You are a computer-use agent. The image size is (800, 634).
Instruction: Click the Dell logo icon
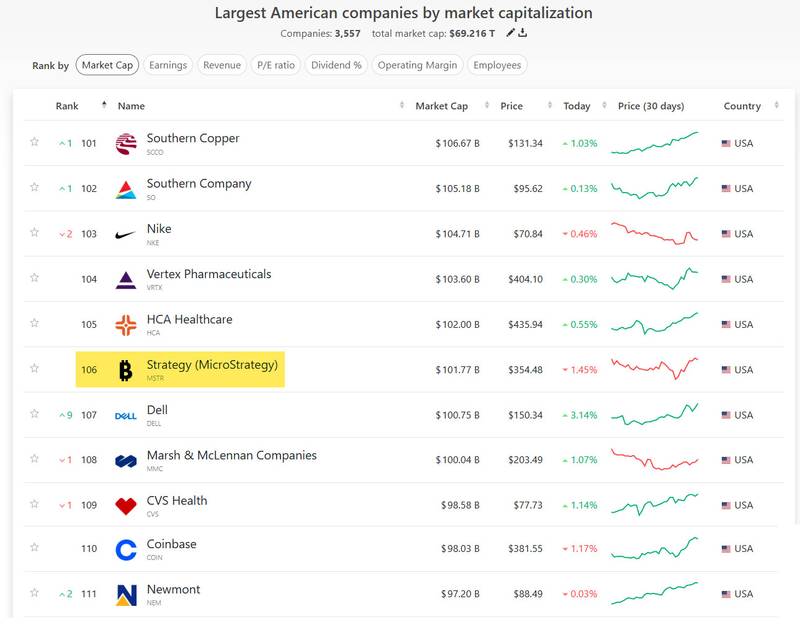click(x=126, y=416)
